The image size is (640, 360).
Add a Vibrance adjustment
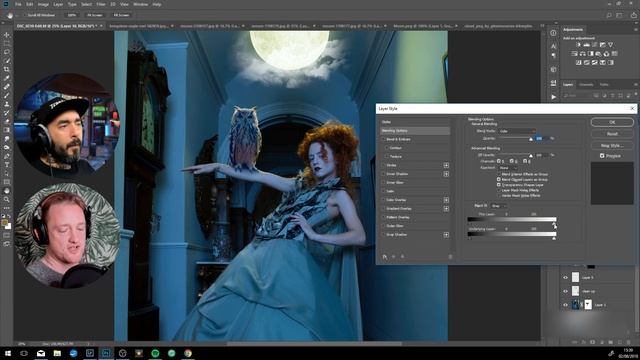tap(611, 44)
